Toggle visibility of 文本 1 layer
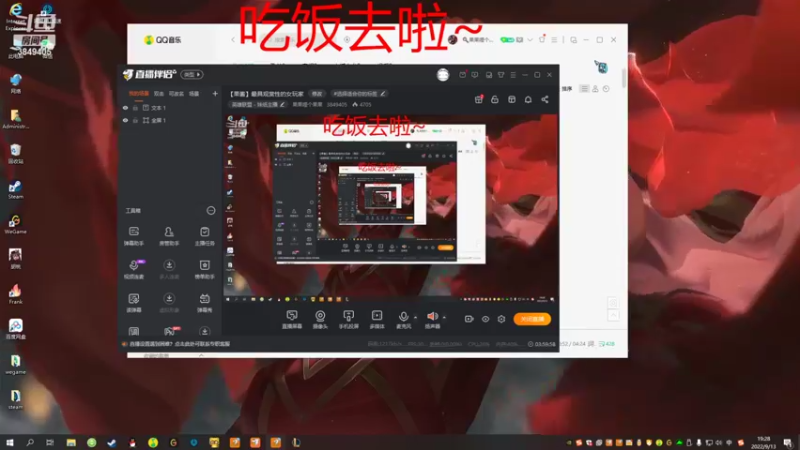The height and width of the screenshot is (450, 800). 126,108
